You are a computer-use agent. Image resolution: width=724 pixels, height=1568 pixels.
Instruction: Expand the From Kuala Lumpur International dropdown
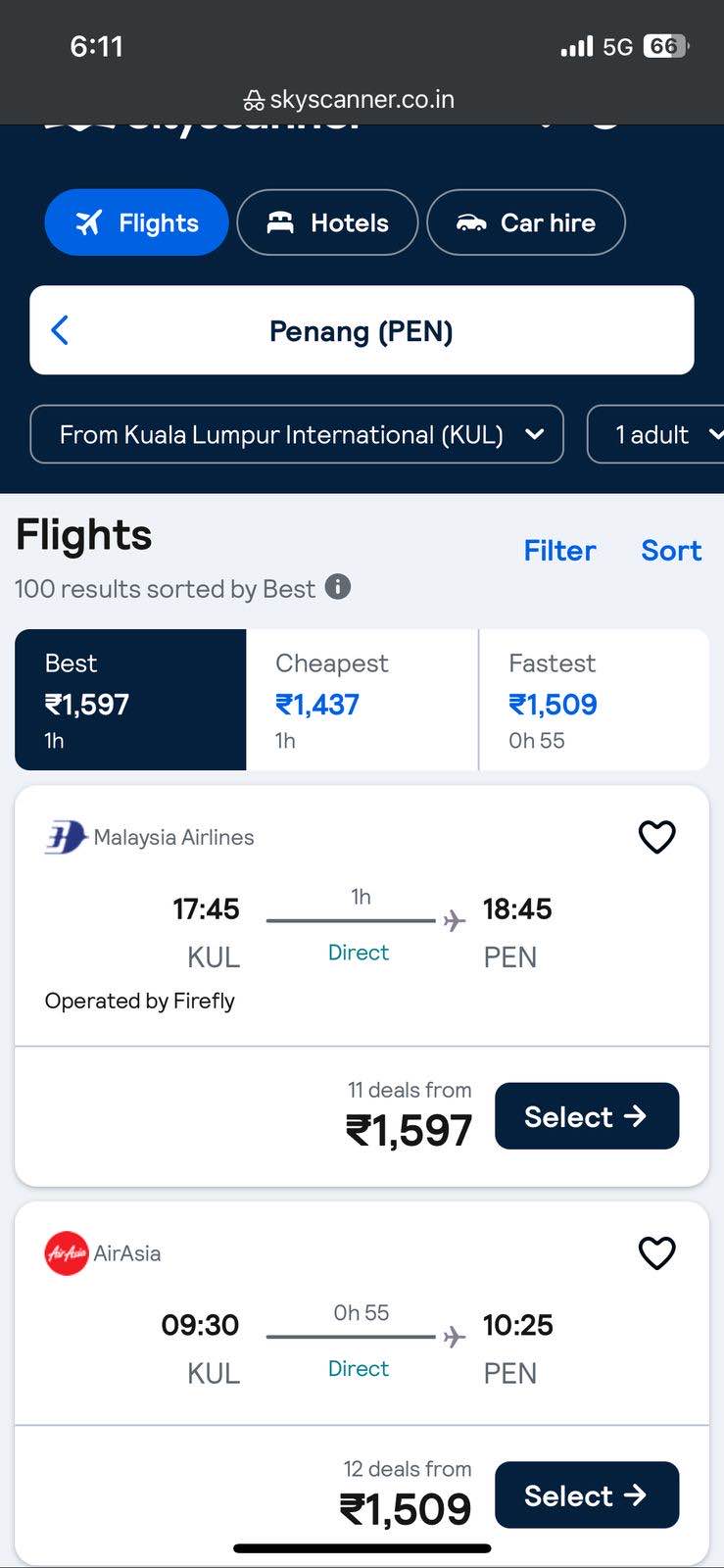pos(297,434)
